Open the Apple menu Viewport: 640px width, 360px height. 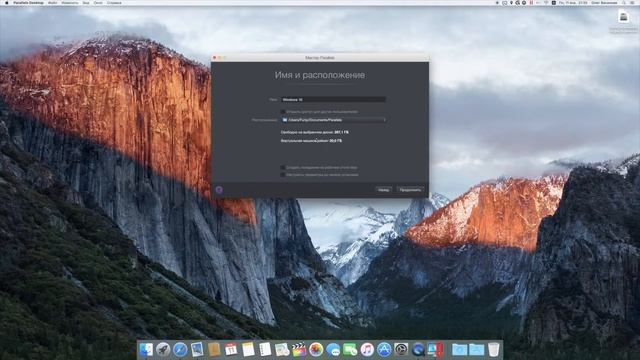click(6, 2)
